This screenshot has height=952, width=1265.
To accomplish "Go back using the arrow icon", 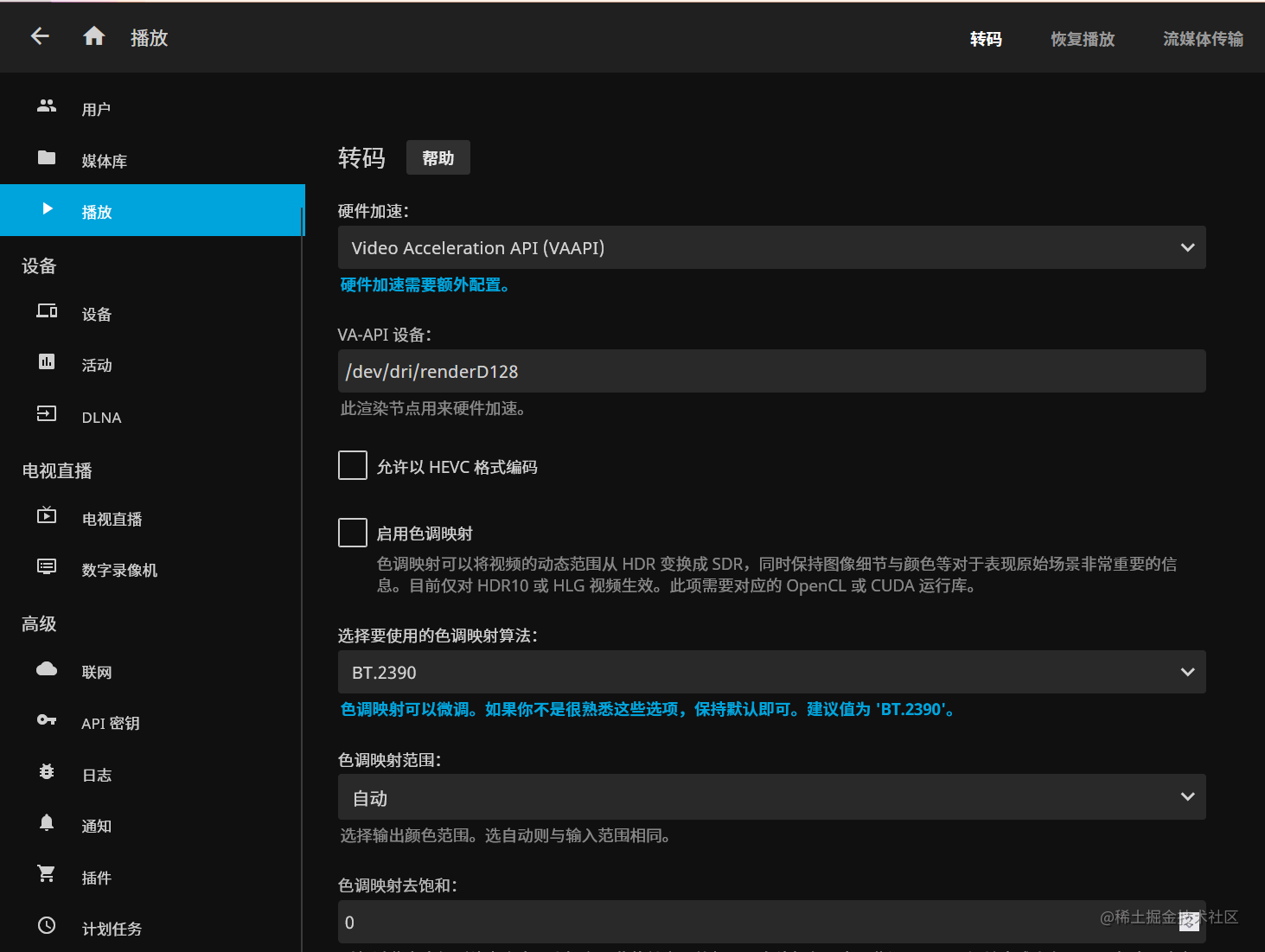I will (x=40, y=36).
